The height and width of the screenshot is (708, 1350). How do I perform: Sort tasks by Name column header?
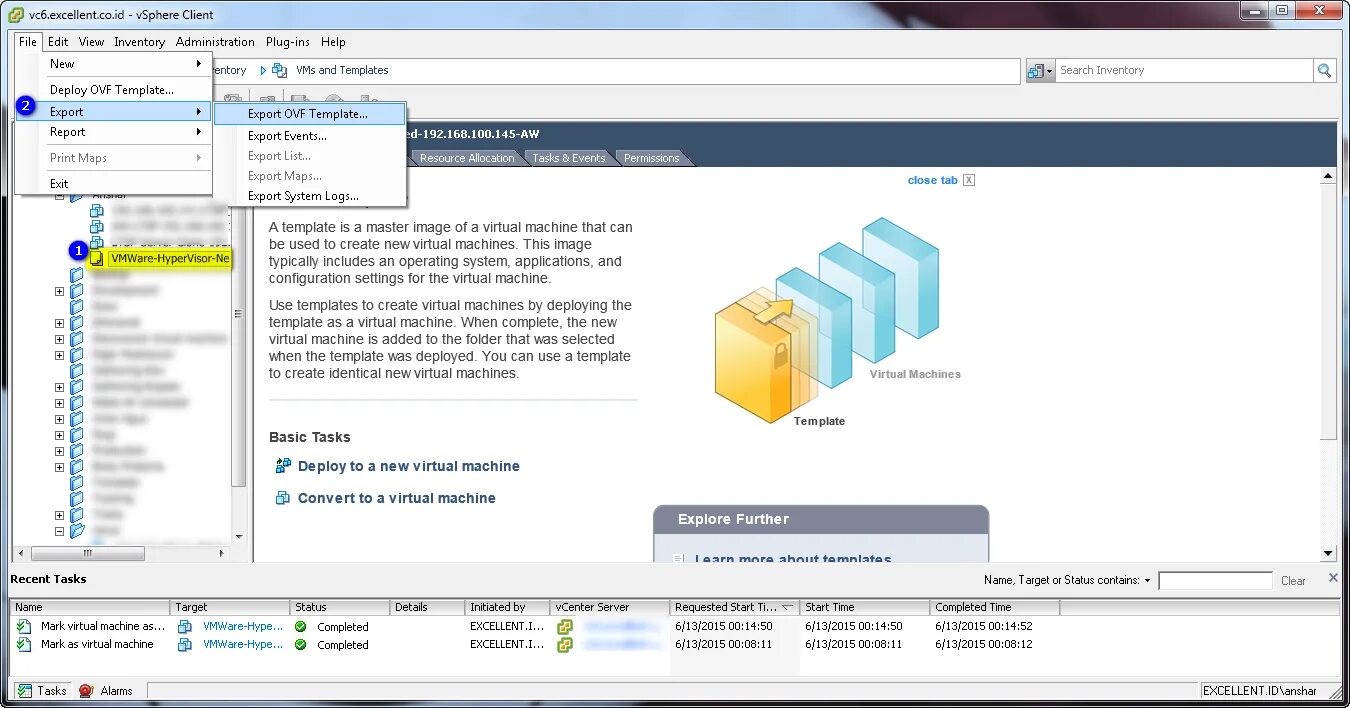(90, 607)
